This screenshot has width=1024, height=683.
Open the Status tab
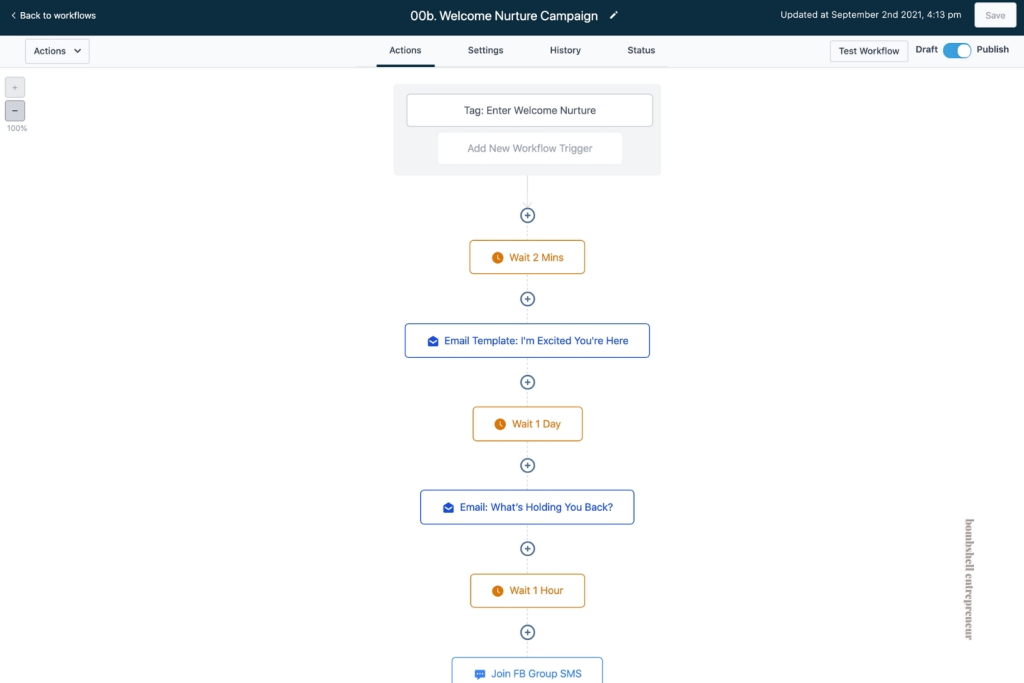641,50
